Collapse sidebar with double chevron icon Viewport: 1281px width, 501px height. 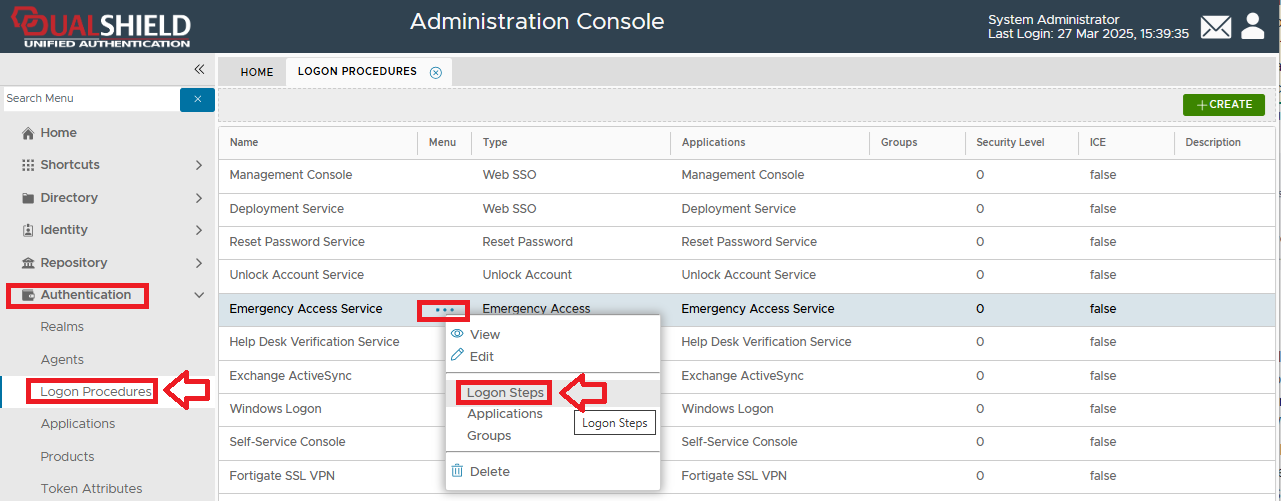click(x=199, y=69)
